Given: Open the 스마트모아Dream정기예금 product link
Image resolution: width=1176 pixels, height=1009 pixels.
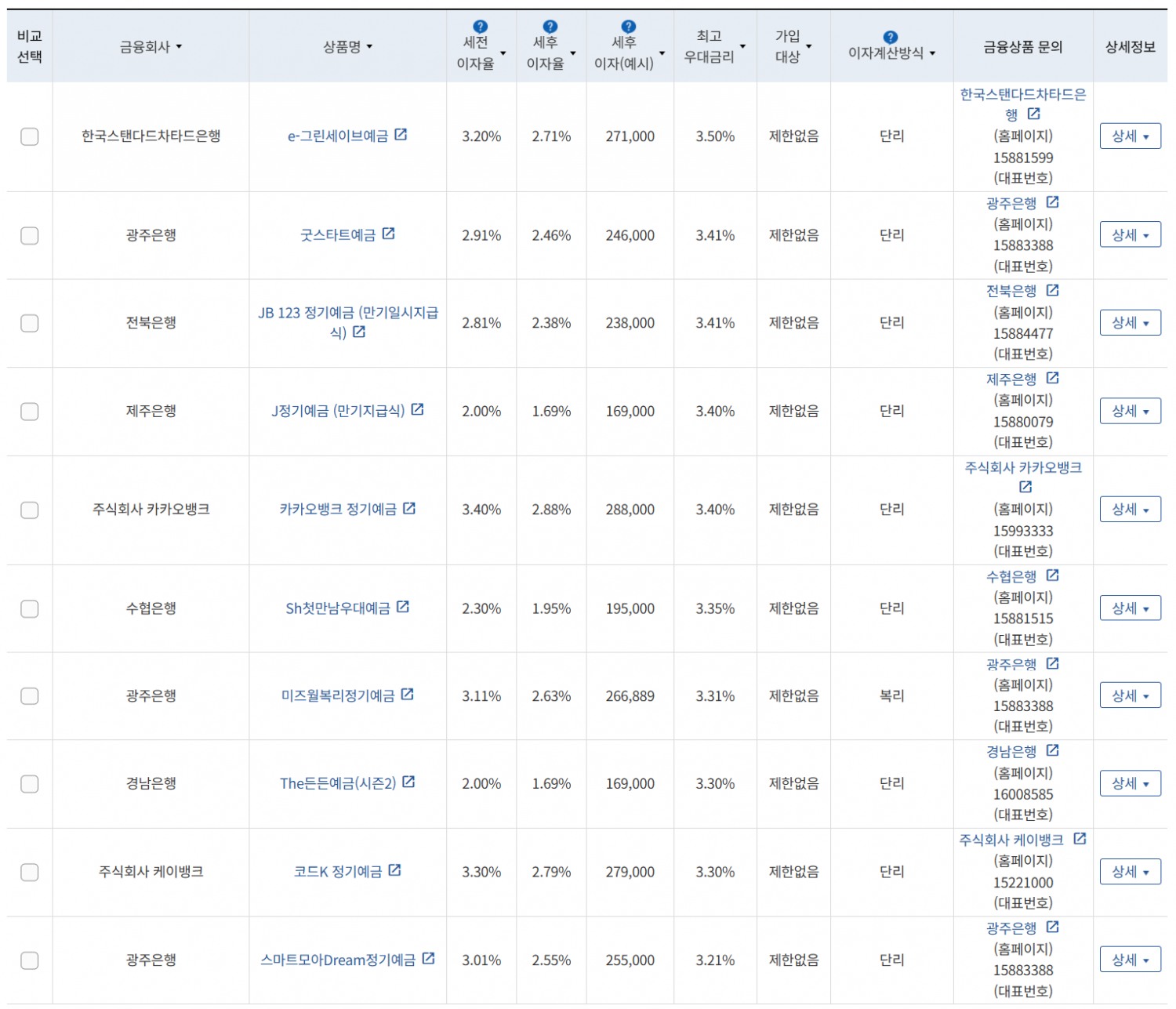Looking at the screenshot, I should 338,960.
